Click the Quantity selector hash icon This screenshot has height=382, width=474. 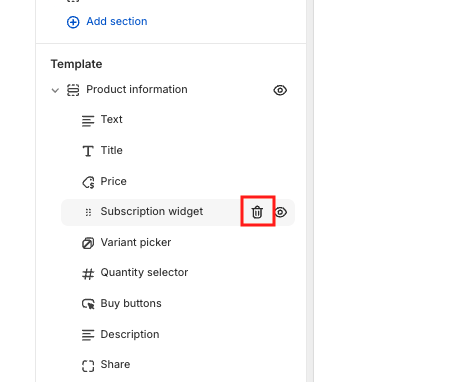click(88, 274)
